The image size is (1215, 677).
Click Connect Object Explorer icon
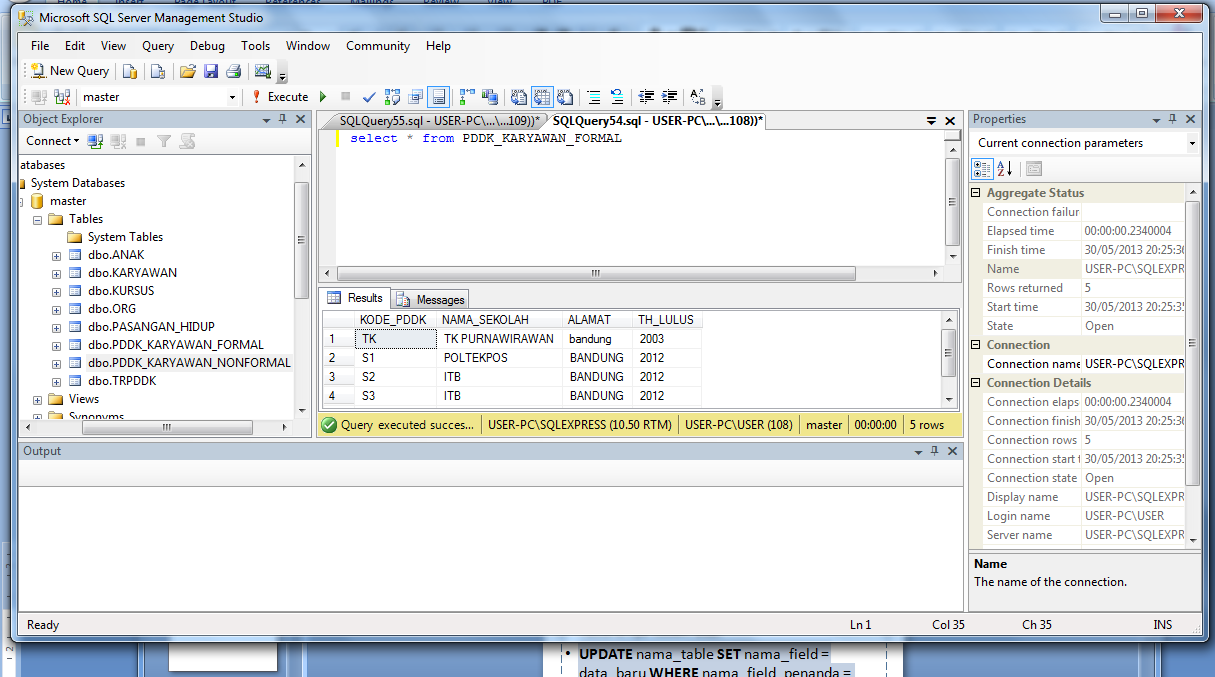(x=95, y=141)
